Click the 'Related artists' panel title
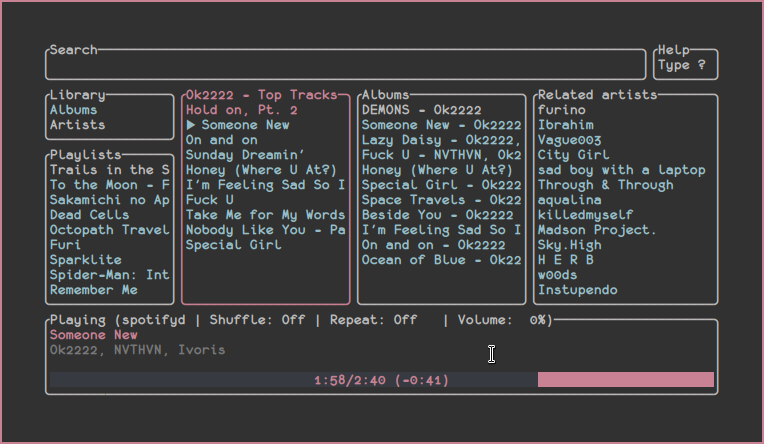 (x=597, y=95)
